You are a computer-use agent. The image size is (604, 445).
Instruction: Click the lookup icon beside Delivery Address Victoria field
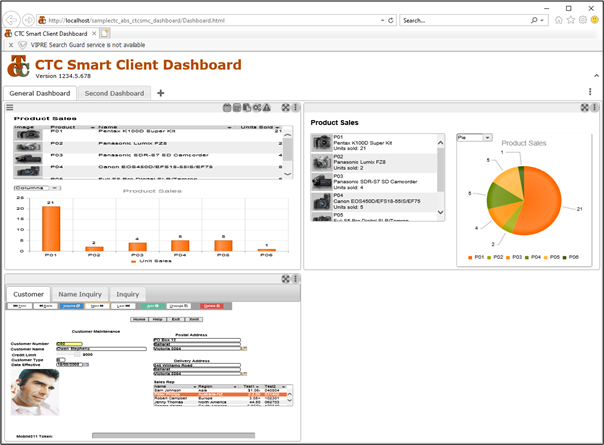[x=244, y=374]
